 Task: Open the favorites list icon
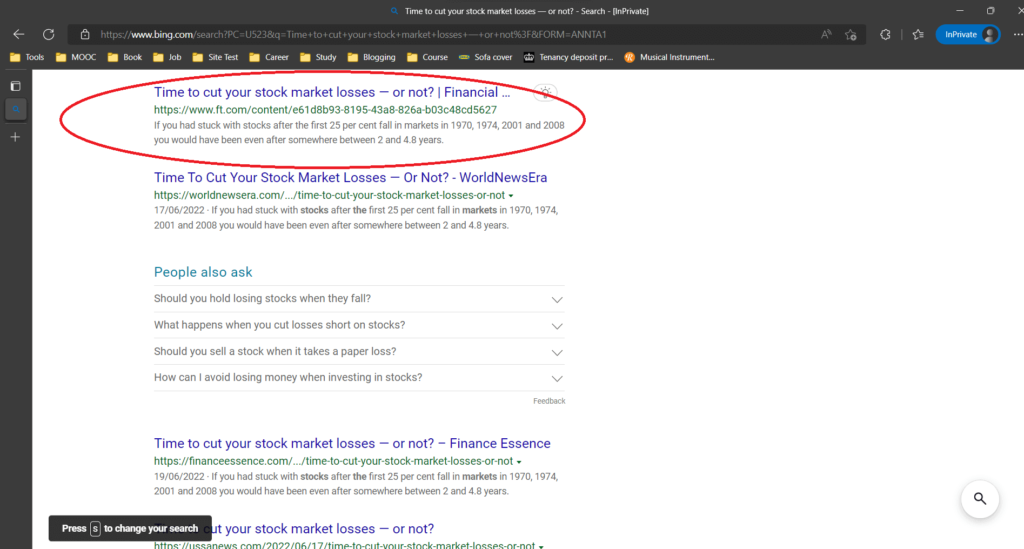[918, 35]
